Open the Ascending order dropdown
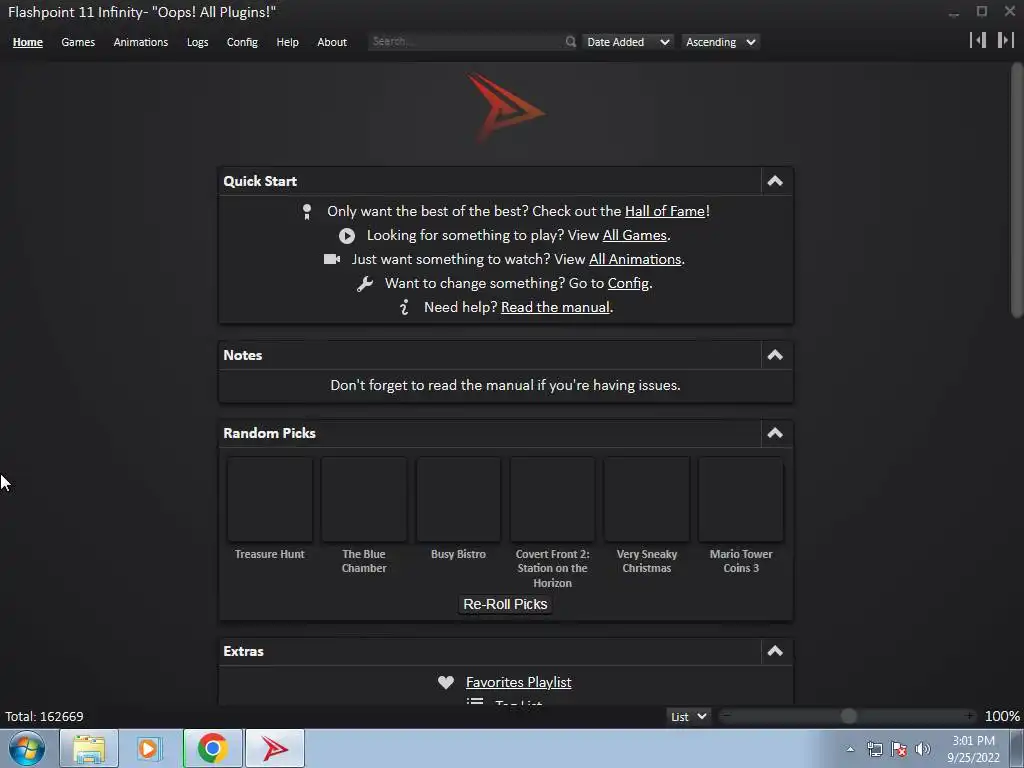The image size is (1024, 768). [x=720, y=42]
